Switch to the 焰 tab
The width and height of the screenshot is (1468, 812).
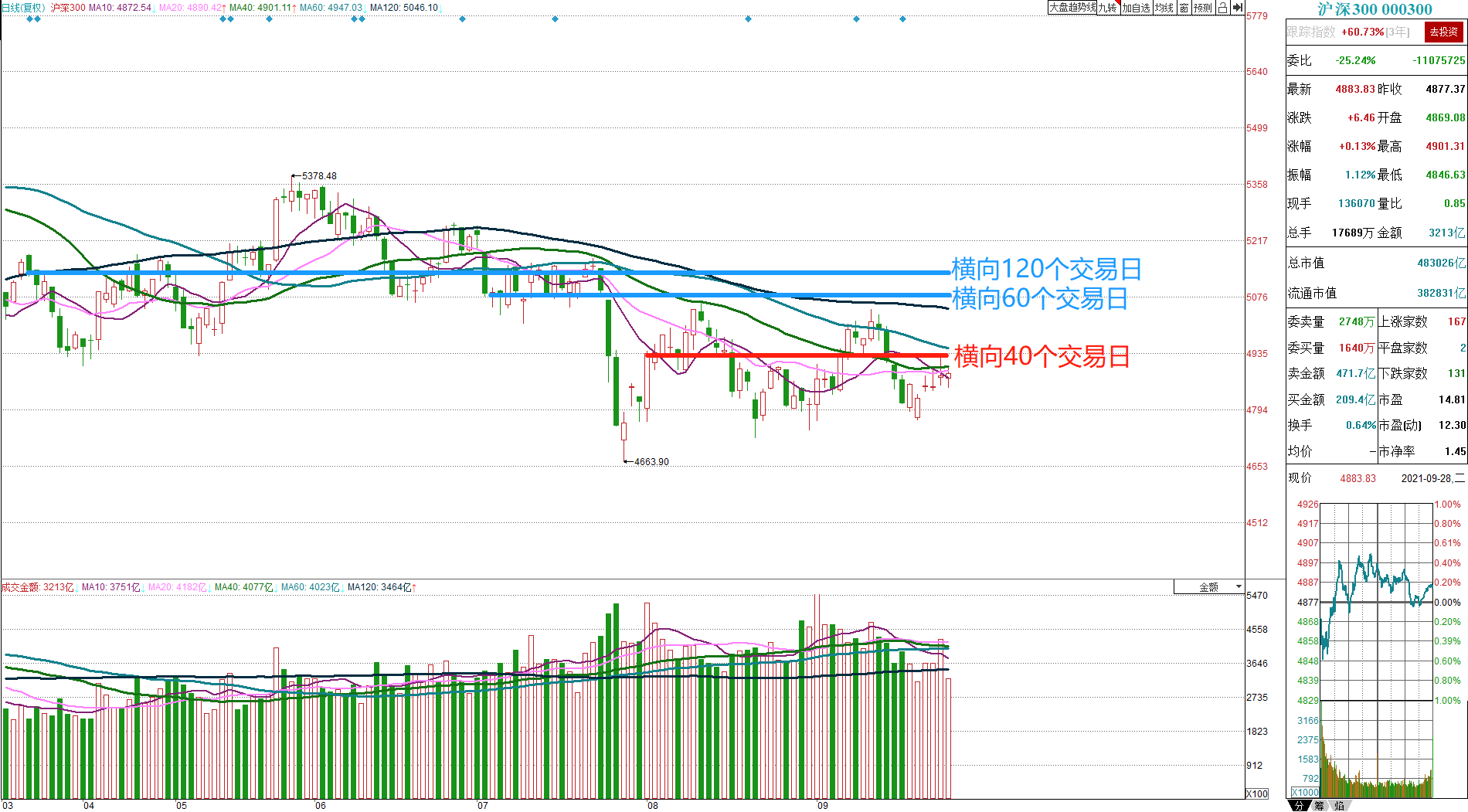1338,805
